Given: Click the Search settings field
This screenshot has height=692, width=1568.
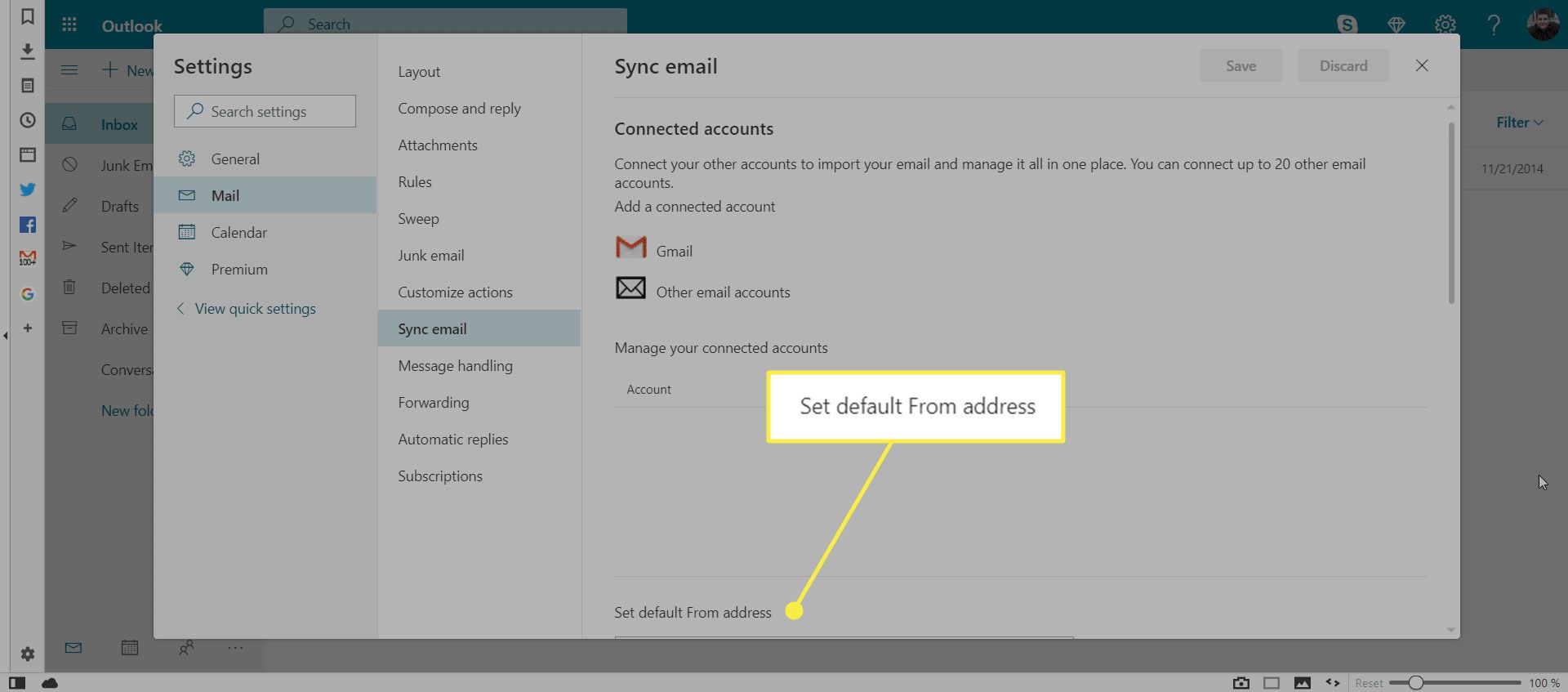Looking at the screenshot, I should pos(265,111).
